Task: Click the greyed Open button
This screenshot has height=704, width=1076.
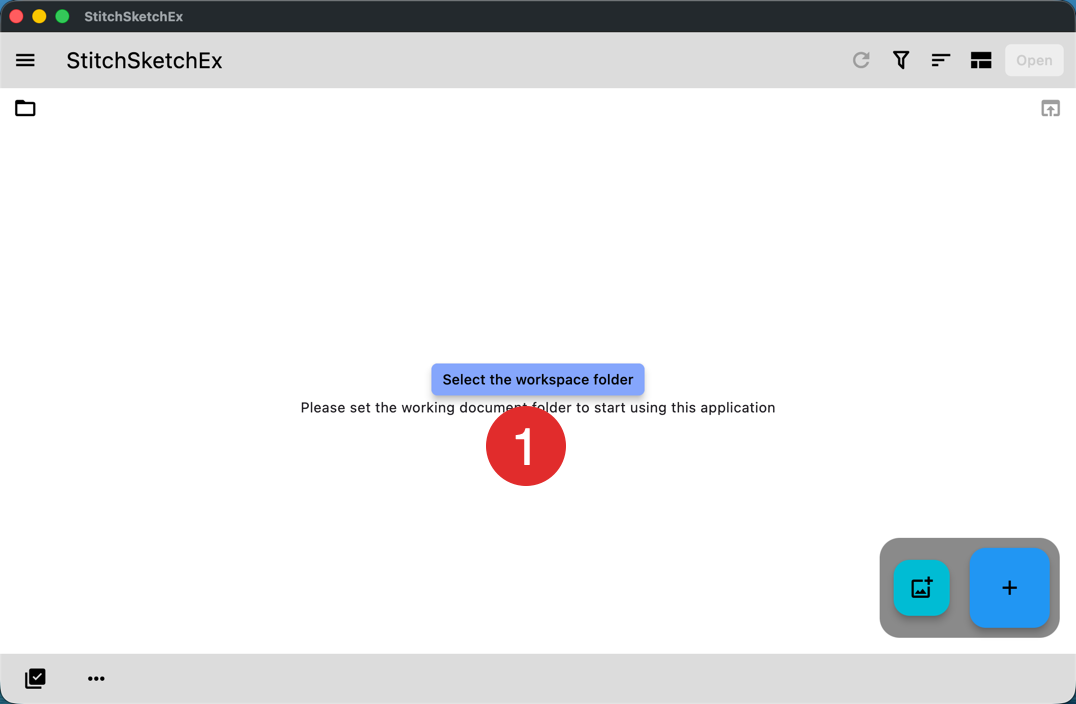Action: point(1034,60)
